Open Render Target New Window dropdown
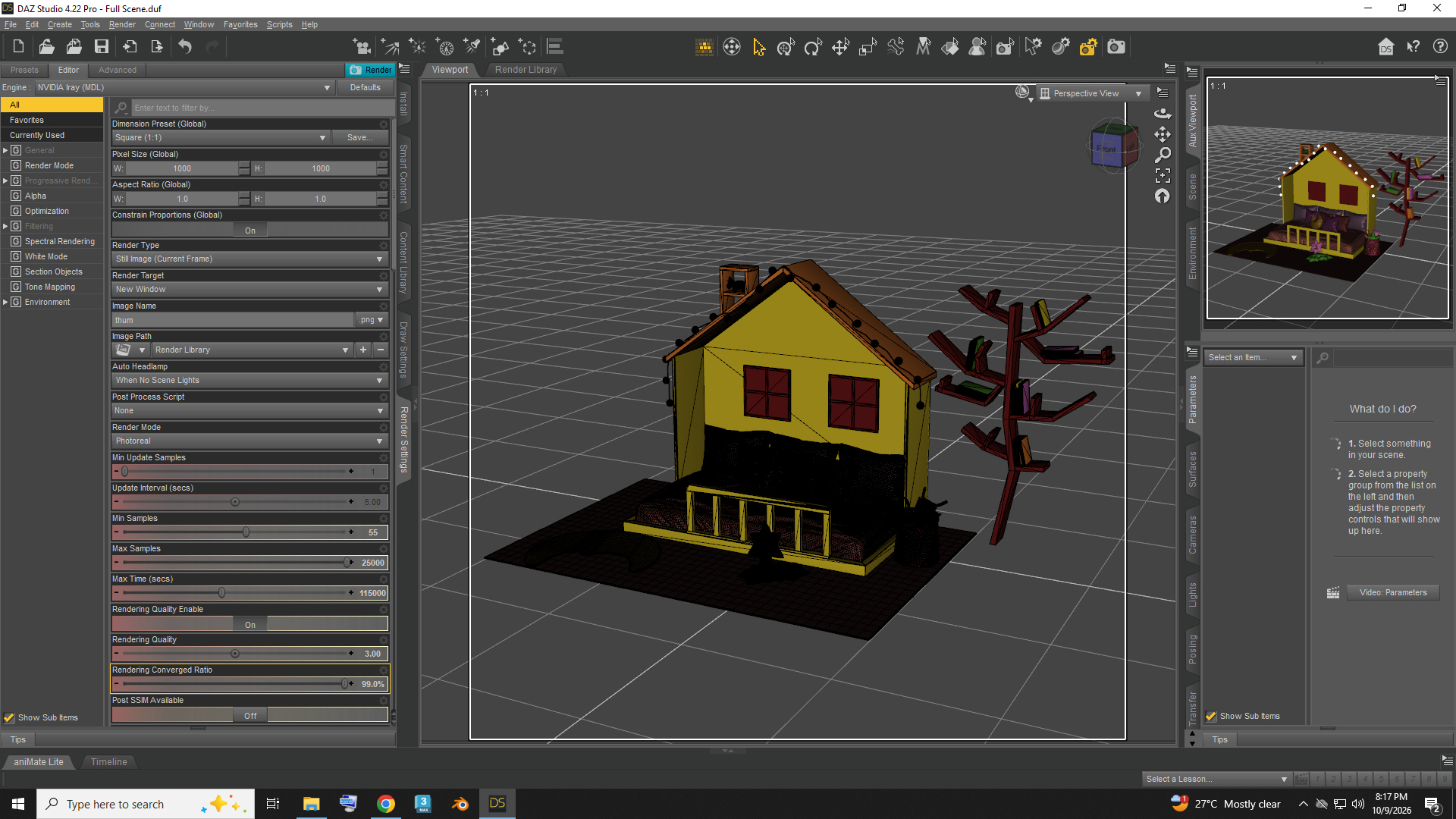 (x=249, y=290)
